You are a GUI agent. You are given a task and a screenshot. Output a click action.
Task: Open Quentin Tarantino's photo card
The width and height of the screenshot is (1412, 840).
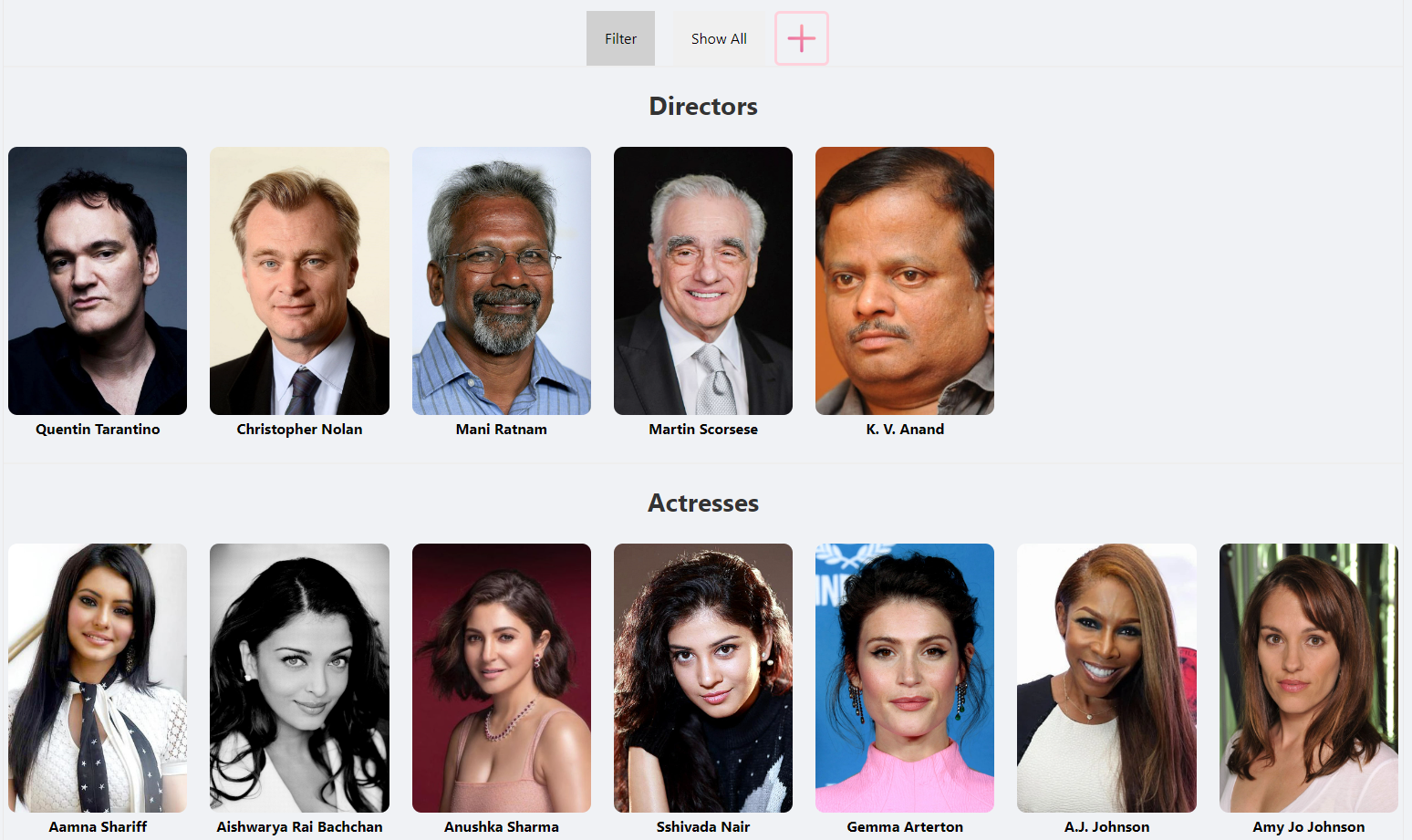point(98,281)
